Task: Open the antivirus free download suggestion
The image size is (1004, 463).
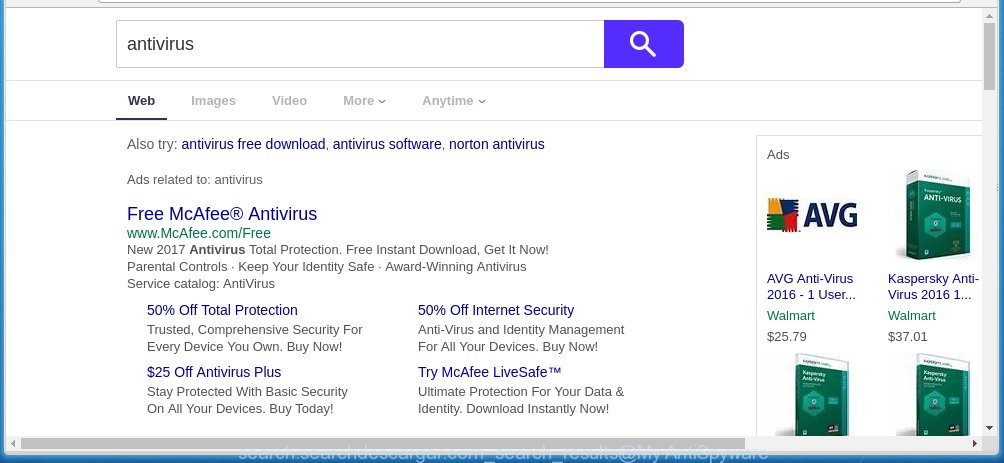Action: pos(254,144)
